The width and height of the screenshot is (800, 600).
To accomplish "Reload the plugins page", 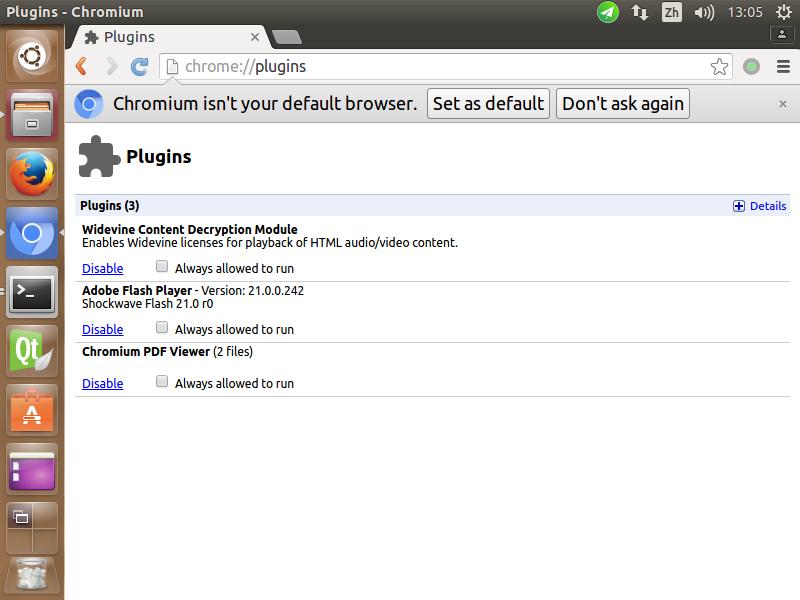I will [140, 67].
